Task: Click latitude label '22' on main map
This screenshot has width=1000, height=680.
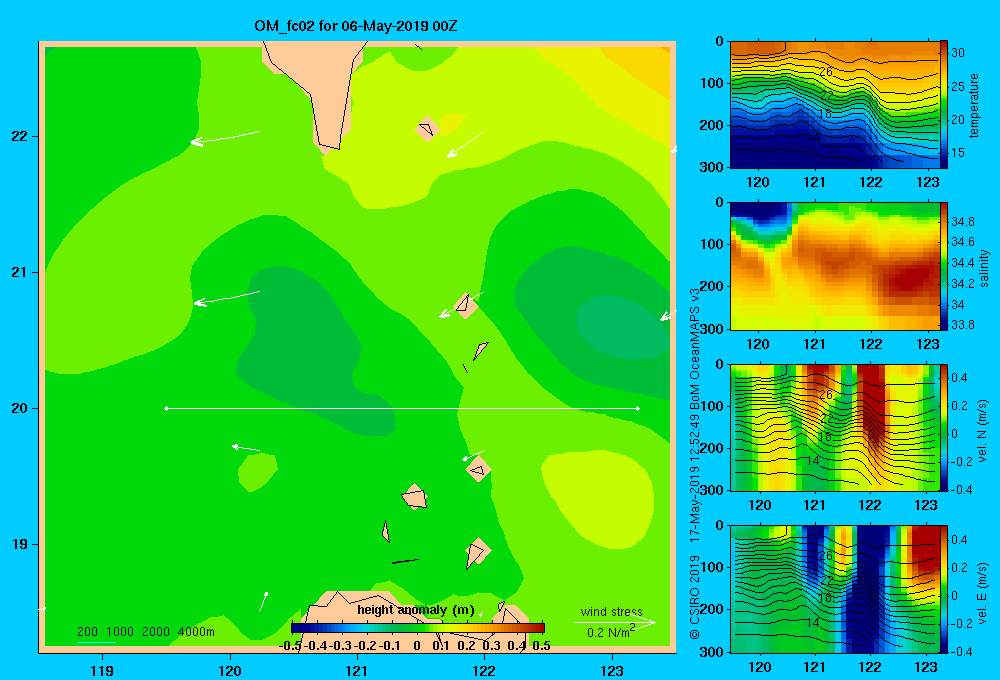Action: click(x=20, y=137)
